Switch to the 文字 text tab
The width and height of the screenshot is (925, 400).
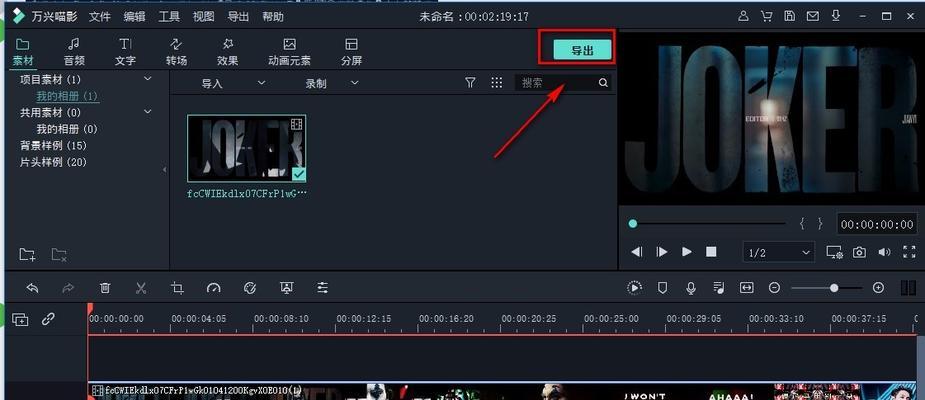point(125,52)
